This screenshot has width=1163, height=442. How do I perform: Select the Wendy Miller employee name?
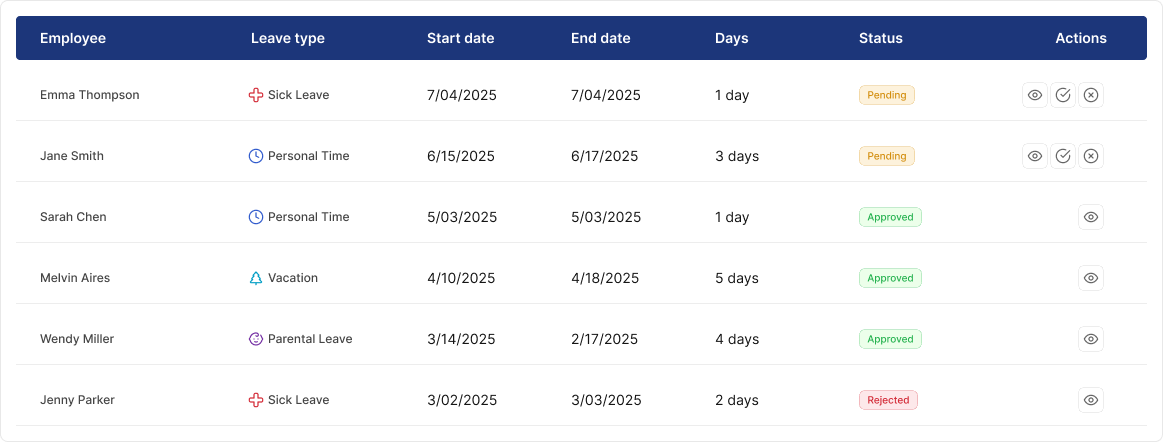coord(77,339)
